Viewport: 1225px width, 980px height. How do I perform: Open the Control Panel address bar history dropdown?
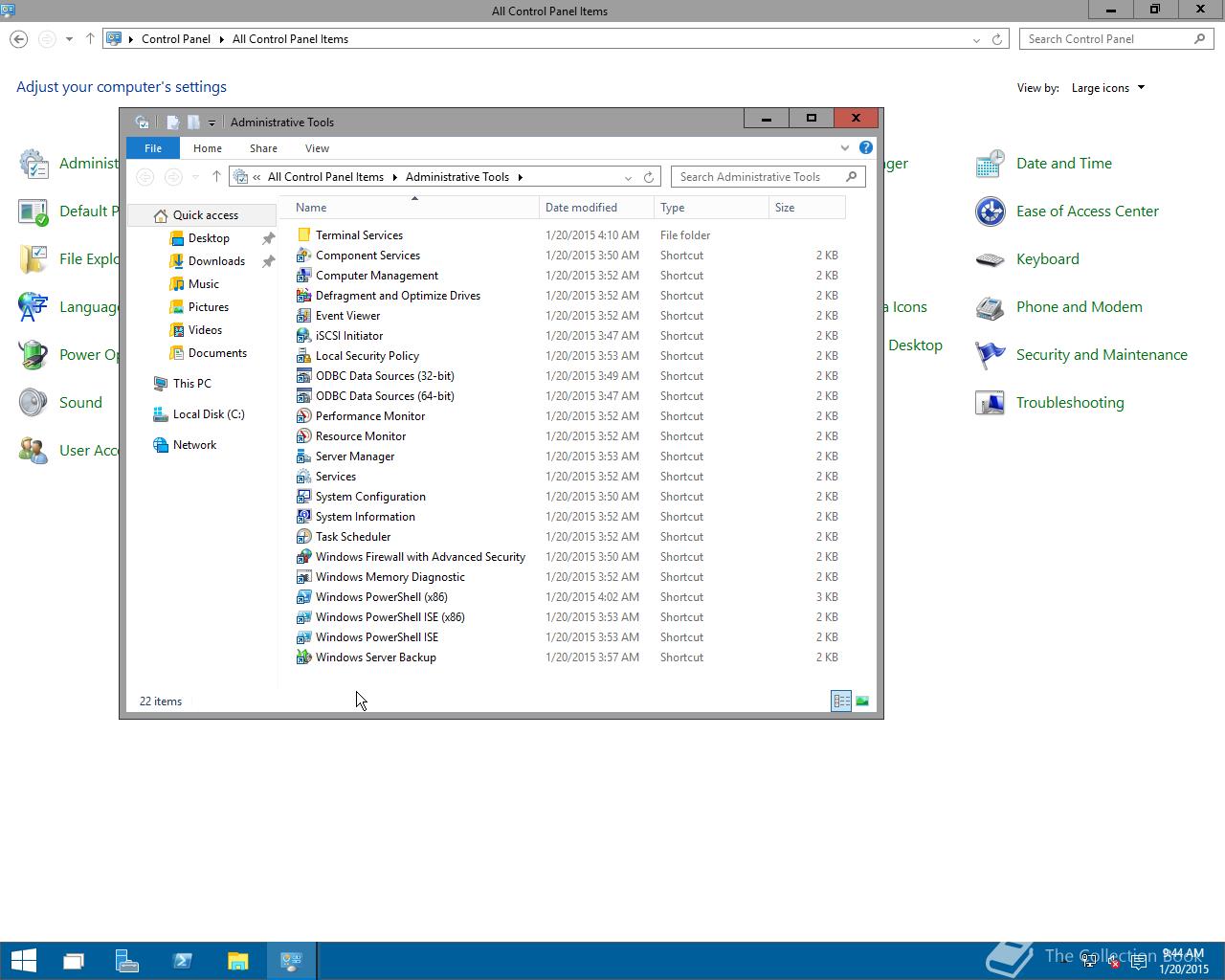[976, 39]
